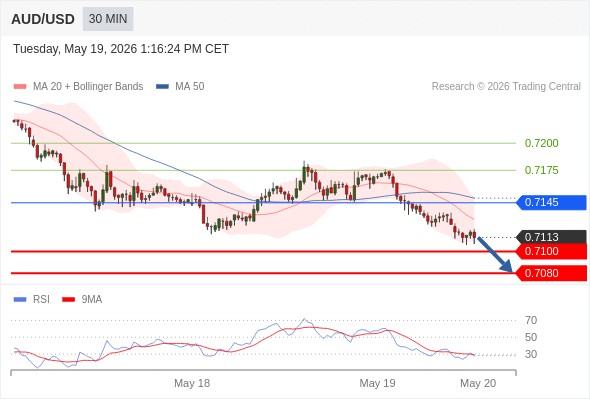The image size is (590, 400).
Task: Click the red 0.7080 target price tag
Action: coord(551,273)
